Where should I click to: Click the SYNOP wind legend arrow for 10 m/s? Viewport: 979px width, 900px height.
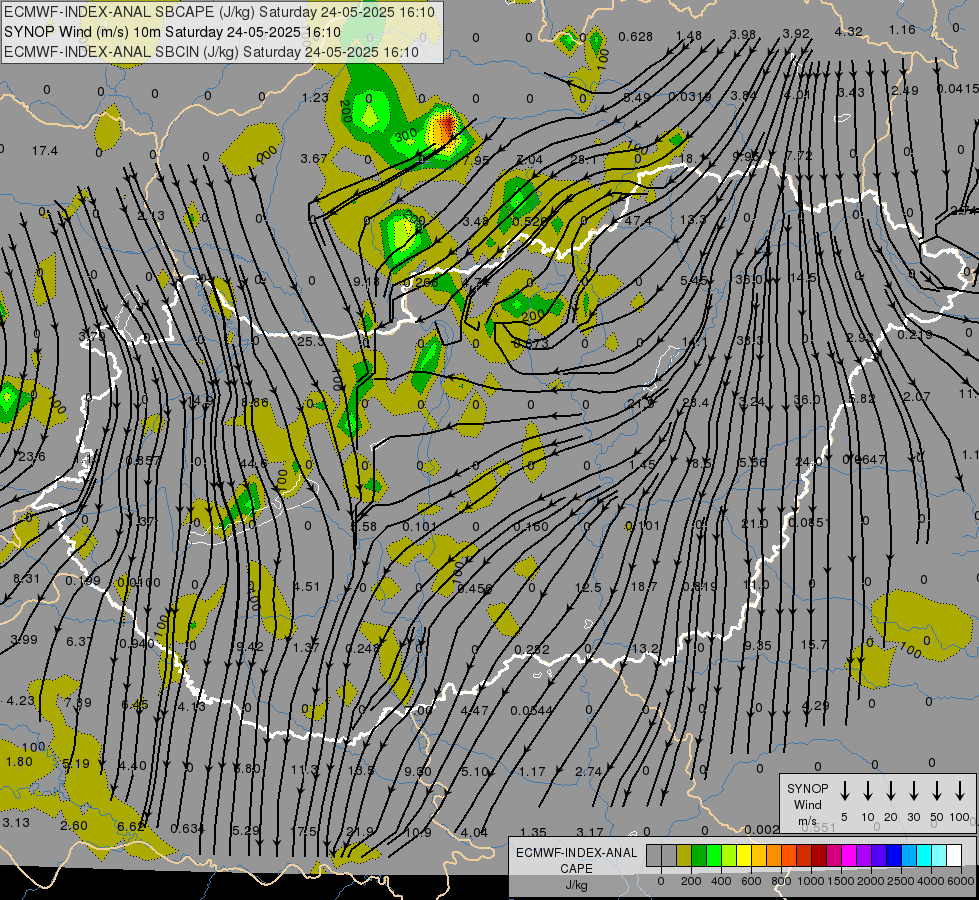click(x=868, y=791)
